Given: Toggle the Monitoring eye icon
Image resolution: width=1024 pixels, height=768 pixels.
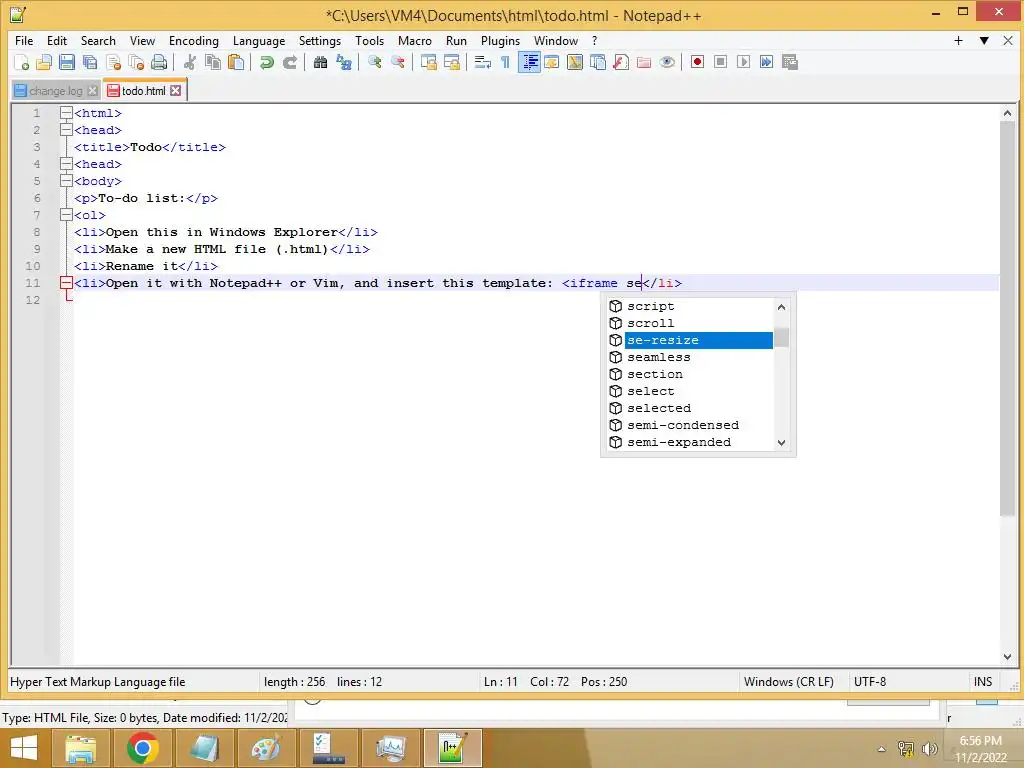Looking at the screenshot, I should (x=667, y=63).
